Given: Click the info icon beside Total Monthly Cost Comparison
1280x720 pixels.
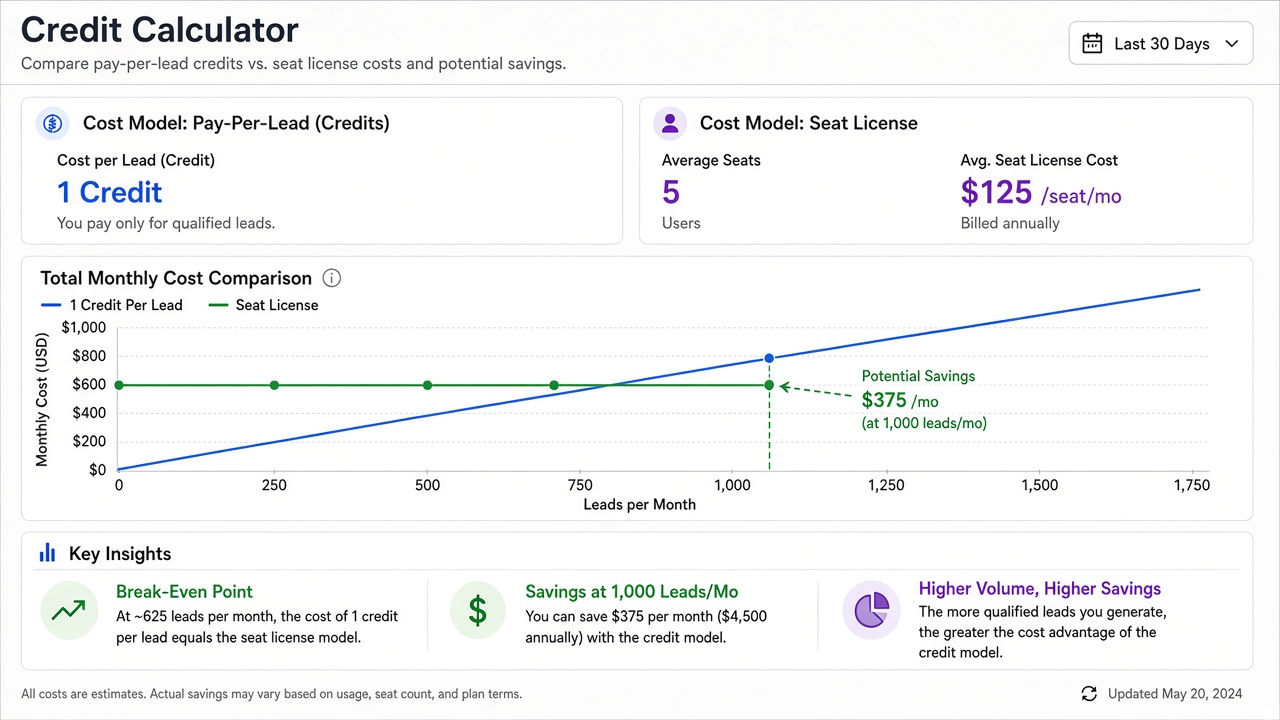Looking at the screenshot, I should pos(333,278).
